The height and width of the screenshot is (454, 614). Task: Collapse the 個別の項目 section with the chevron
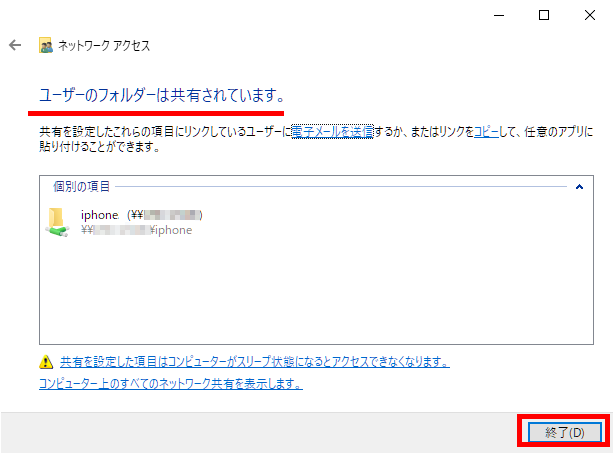[579, 187]
